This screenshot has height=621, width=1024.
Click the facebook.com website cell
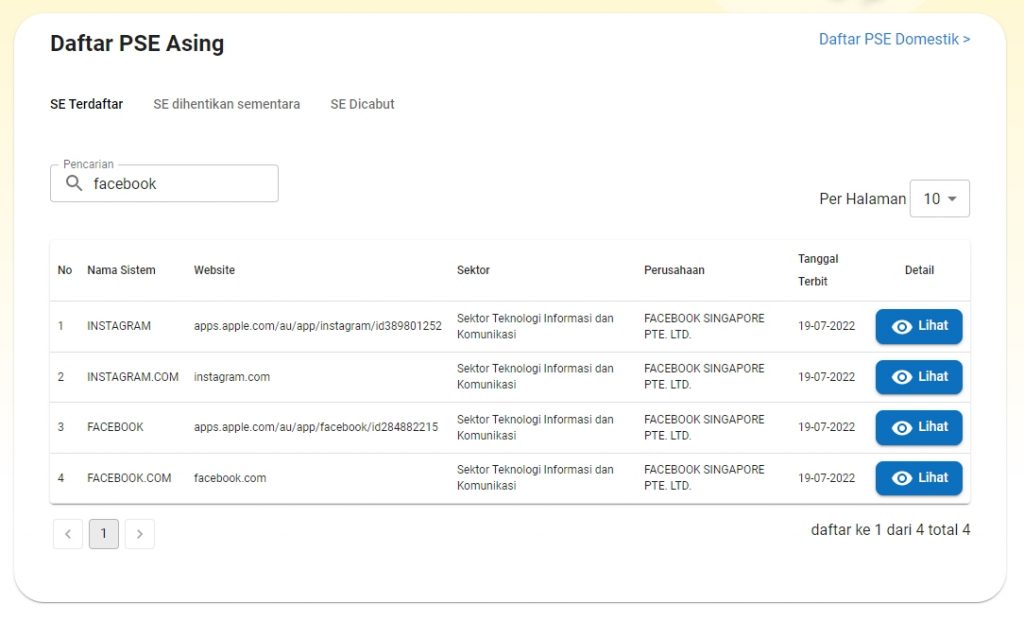(x=230, y=478)
